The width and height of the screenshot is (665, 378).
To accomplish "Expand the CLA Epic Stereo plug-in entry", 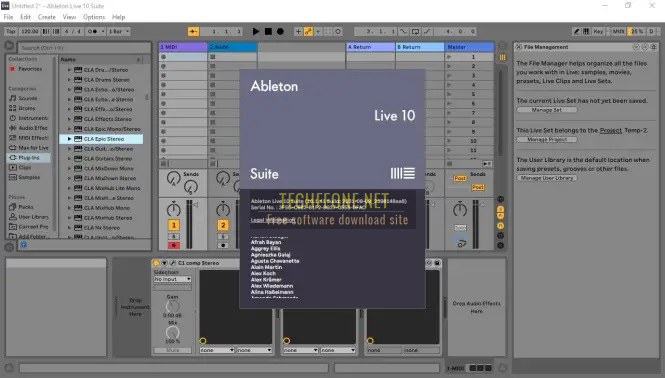I will [70, 139].
